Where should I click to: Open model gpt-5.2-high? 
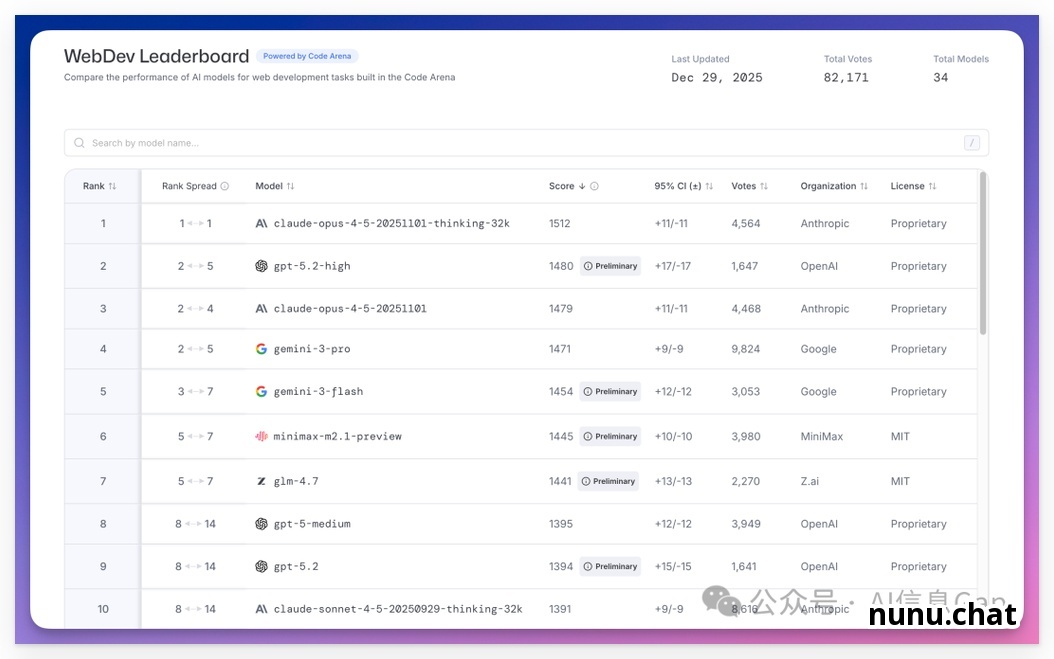pyautogui.click(x=312, y=266)
